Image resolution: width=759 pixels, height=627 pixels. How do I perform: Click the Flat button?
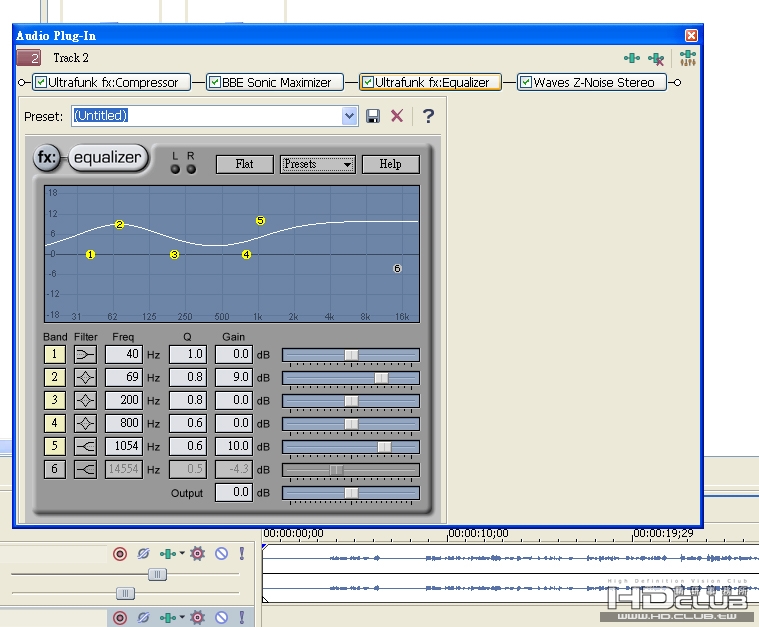(x=244, y=164)
